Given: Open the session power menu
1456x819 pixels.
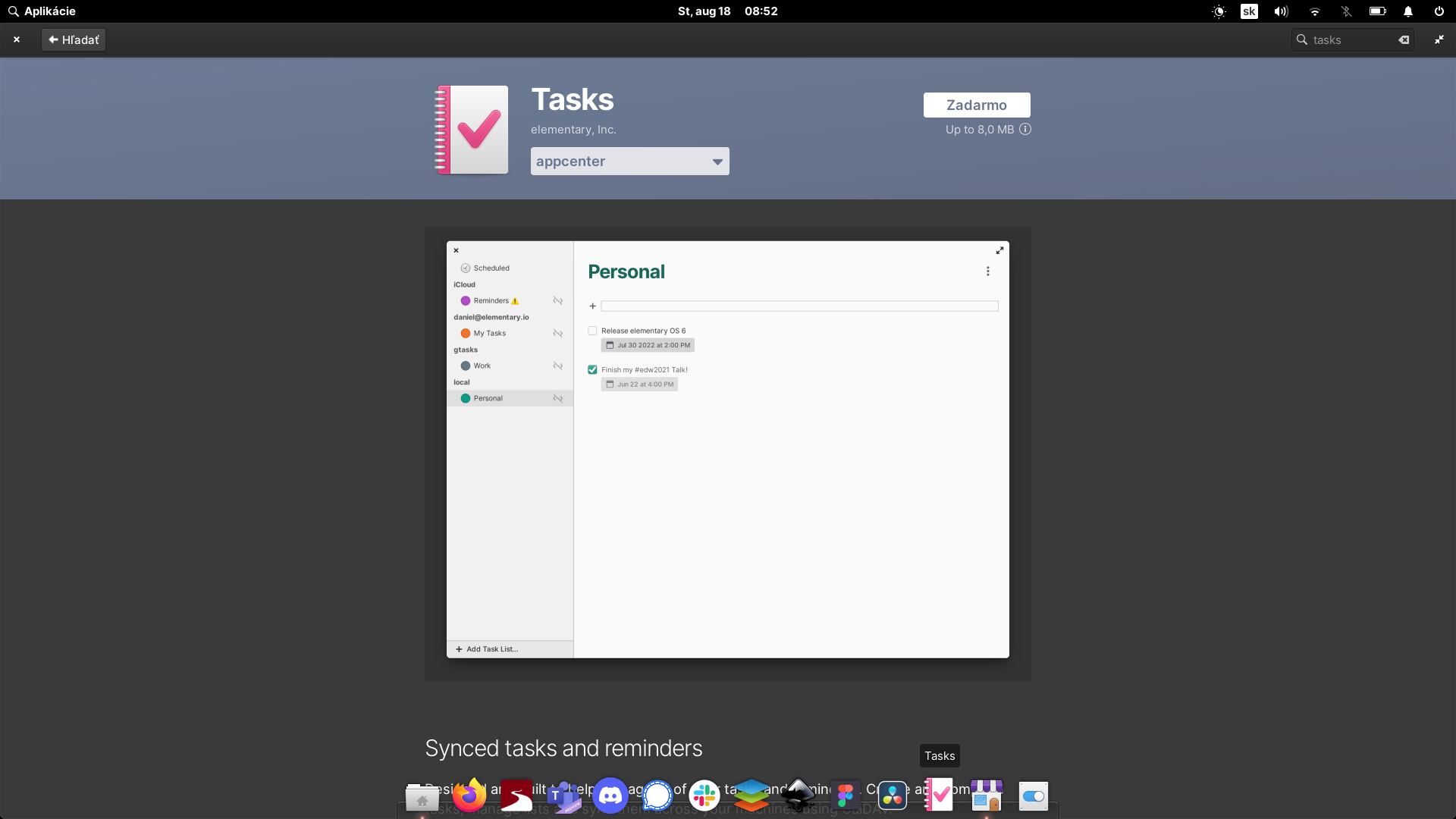Looking at the screenshot, I should 1439,11.
